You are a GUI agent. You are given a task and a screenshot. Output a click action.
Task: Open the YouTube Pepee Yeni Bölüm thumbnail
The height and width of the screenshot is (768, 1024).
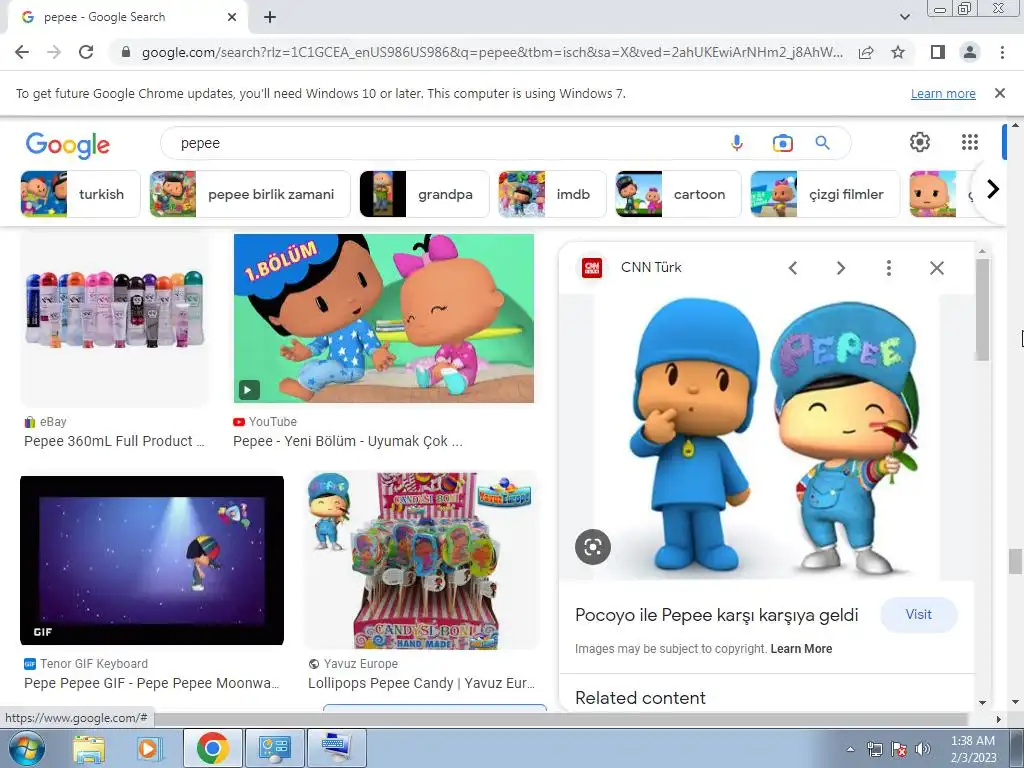pyautogui.click(x=384, y=319)
